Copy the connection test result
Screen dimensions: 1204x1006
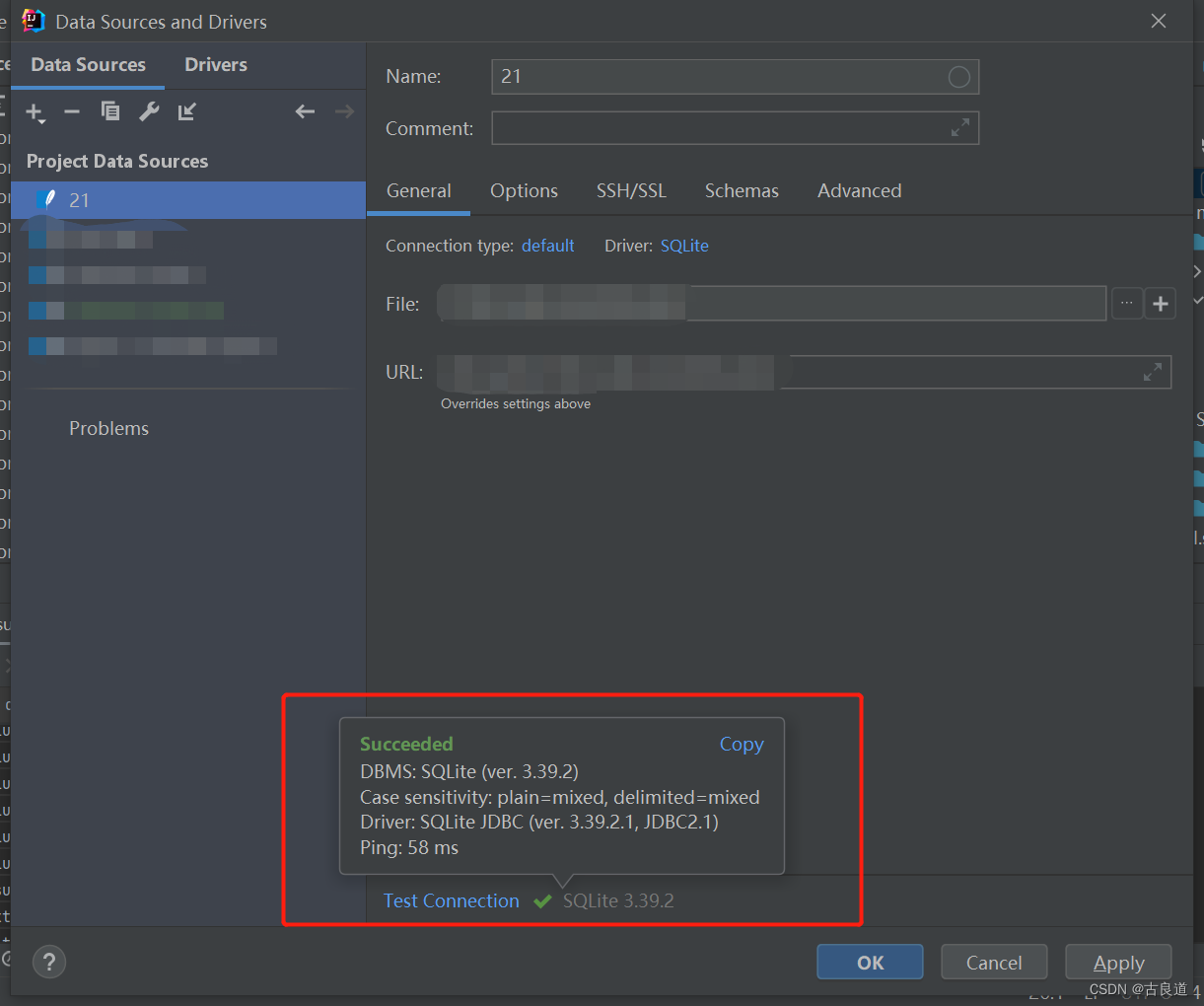point(742,745)
